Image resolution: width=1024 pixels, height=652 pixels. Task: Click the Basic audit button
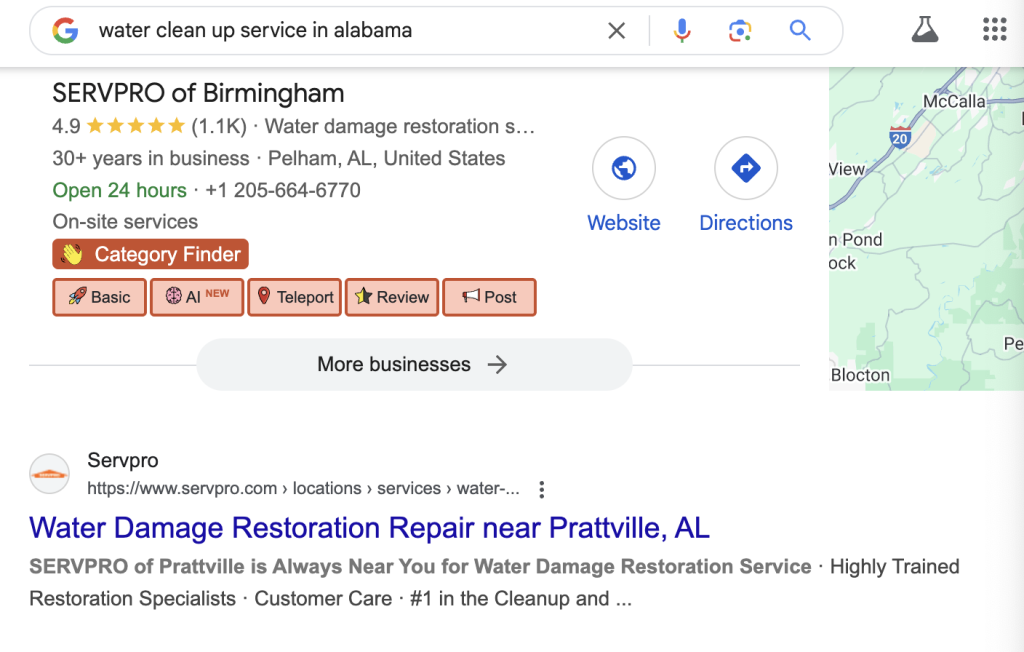tap(99, 297)
